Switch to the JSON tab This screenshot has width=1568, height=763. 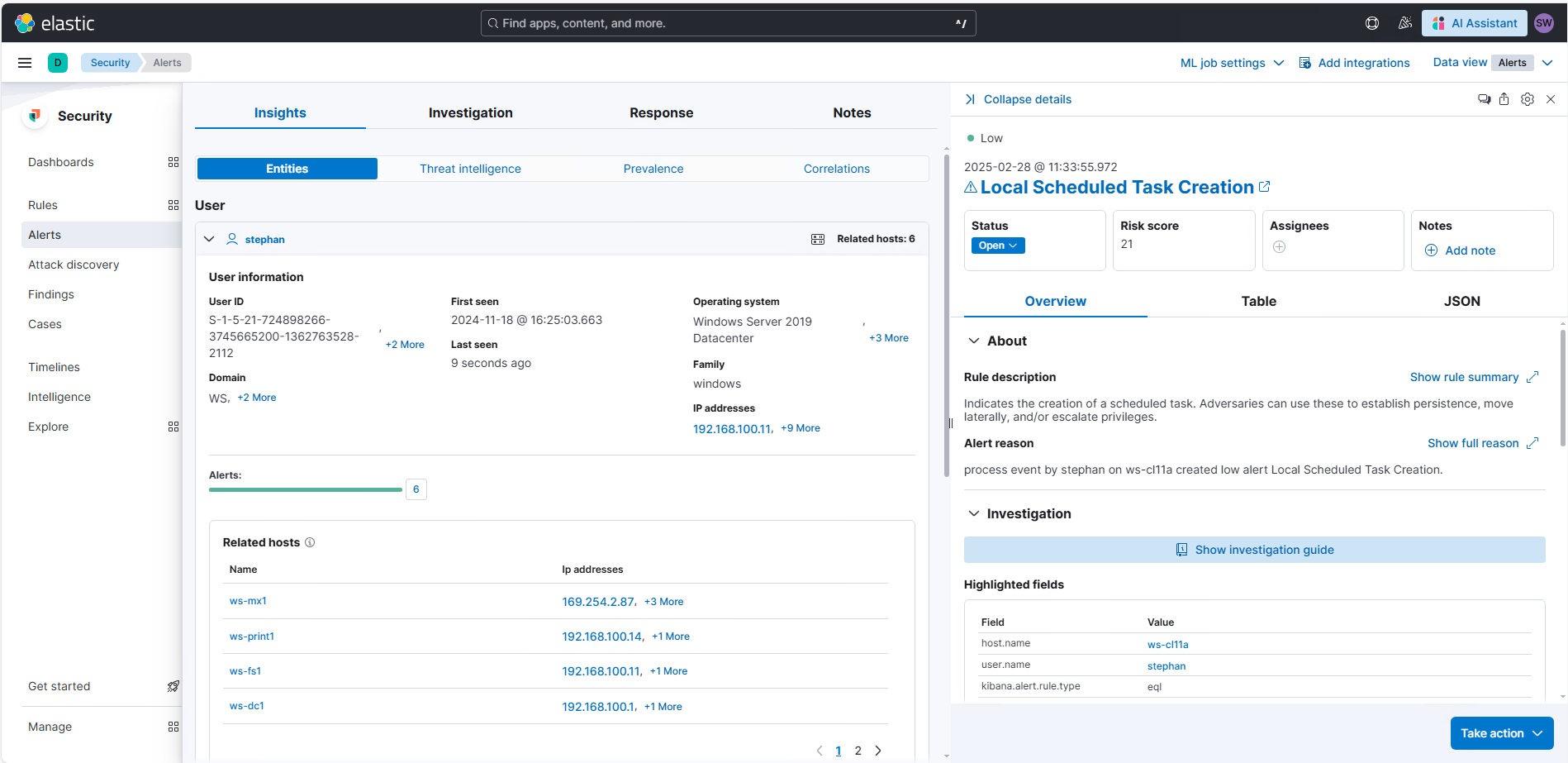[1461, 302]
